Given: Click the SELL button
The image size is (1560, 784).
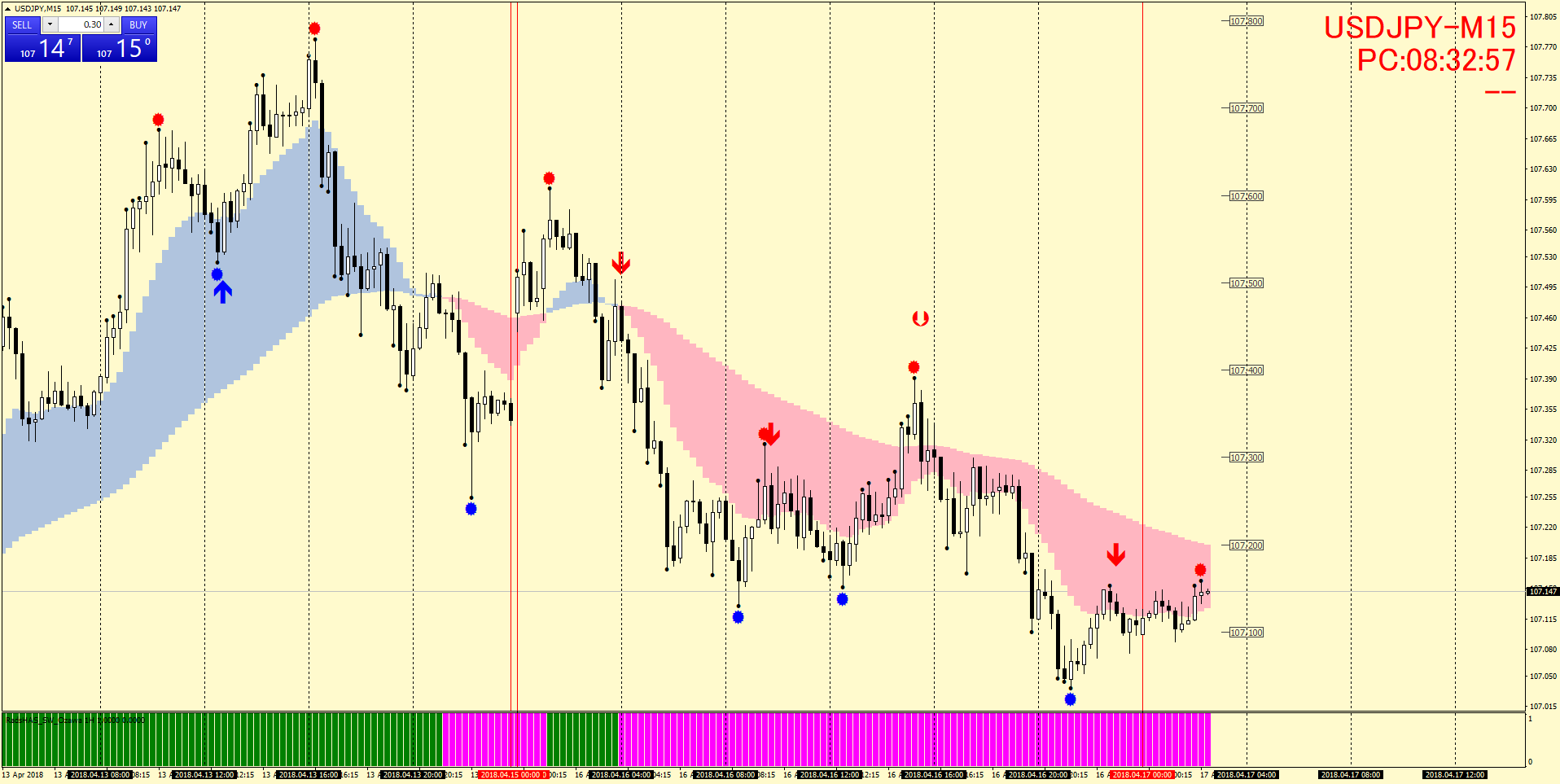Looking at the screenshot, I should pos(22,25).
